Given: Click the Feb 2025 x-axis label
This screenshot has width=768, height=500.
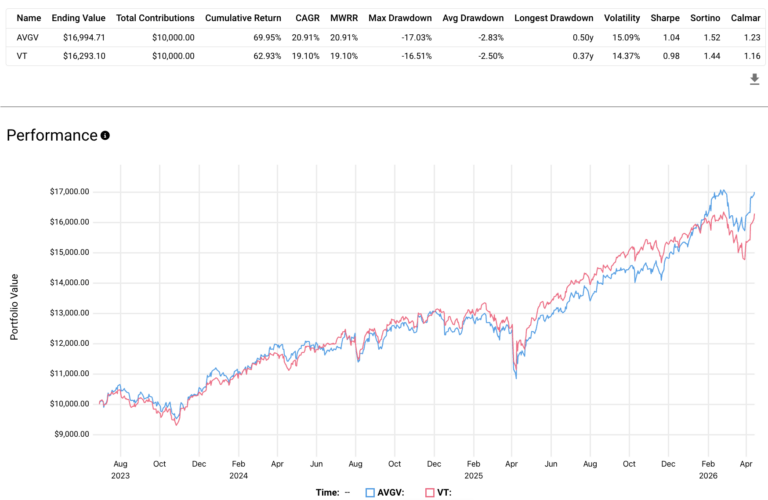Looking at the screenshot, I should (x=474, y=470).
